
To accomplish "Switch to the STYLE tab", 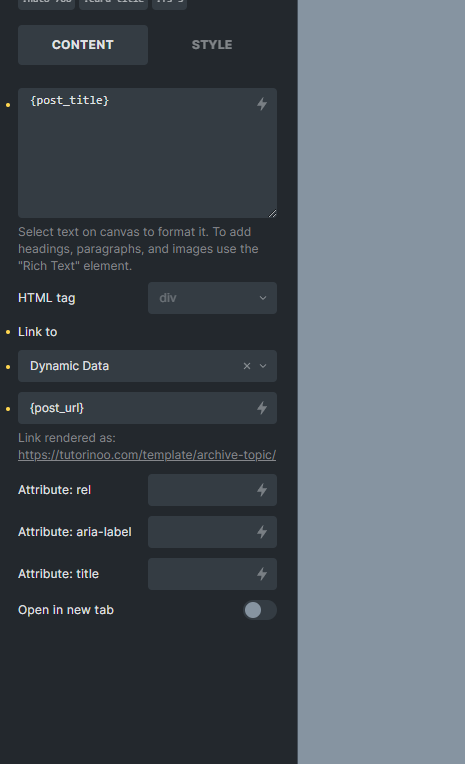I will [x=212, y=45].
